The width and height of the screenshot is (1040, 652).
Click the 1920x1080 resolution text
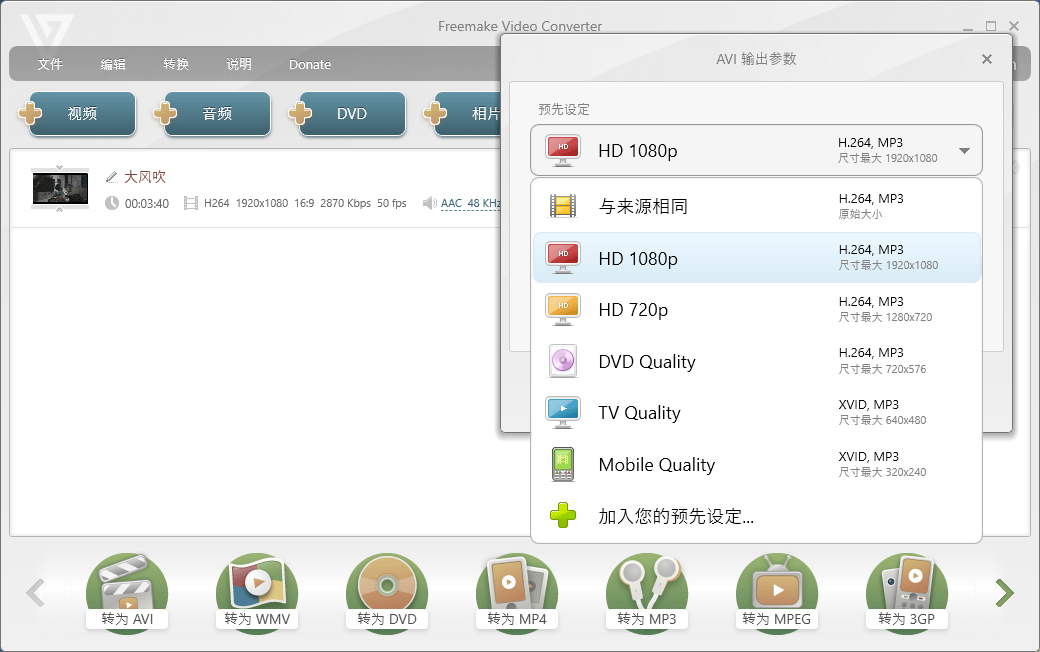point(262,203)
